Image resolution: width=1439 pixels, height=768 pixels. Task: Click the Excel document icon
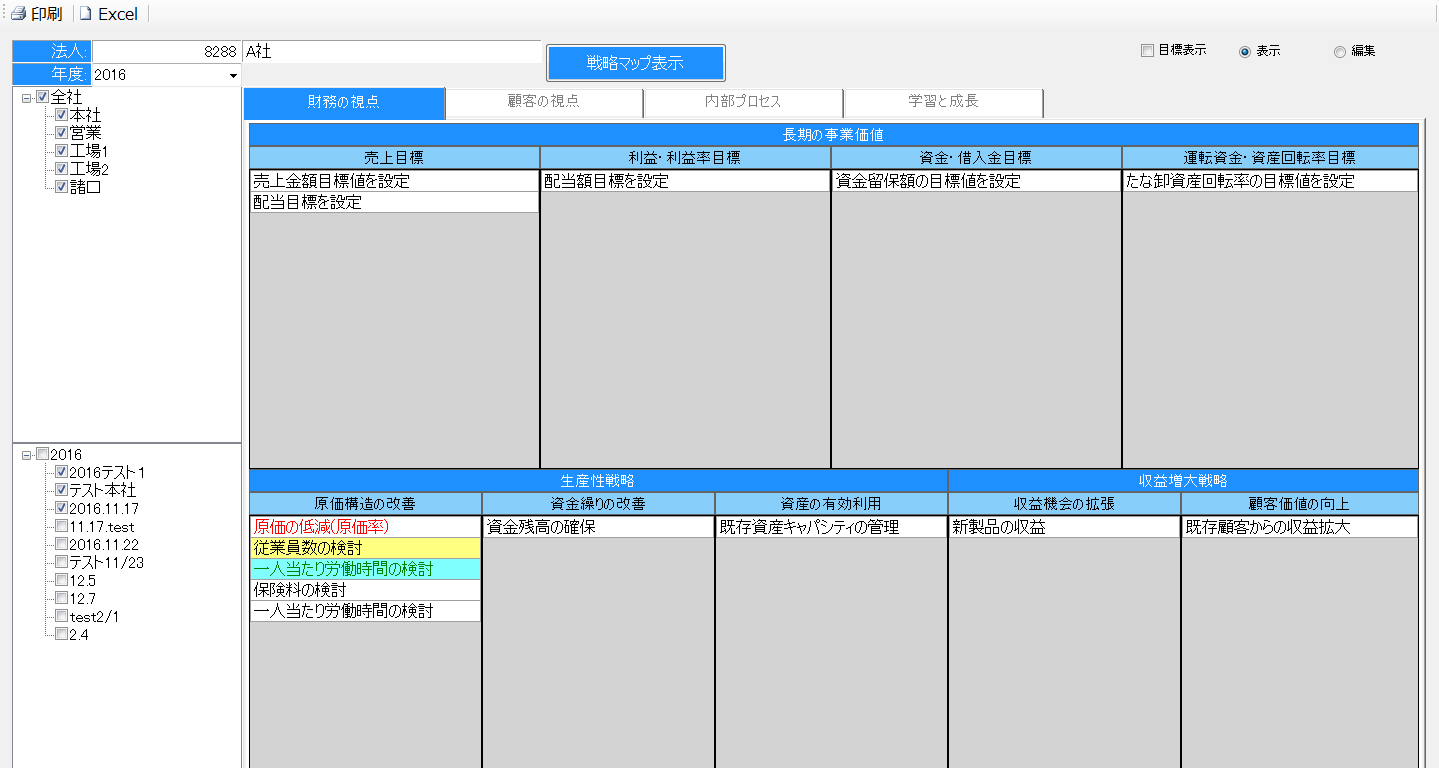pos(86,14)
